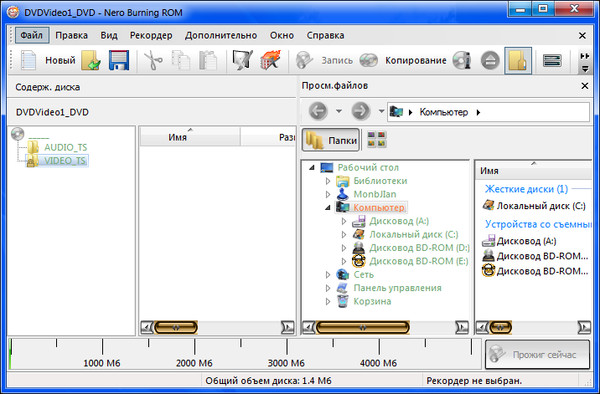Click the Open folder toolbar icon
Screen dimensions: 600x394
point(91,60)
